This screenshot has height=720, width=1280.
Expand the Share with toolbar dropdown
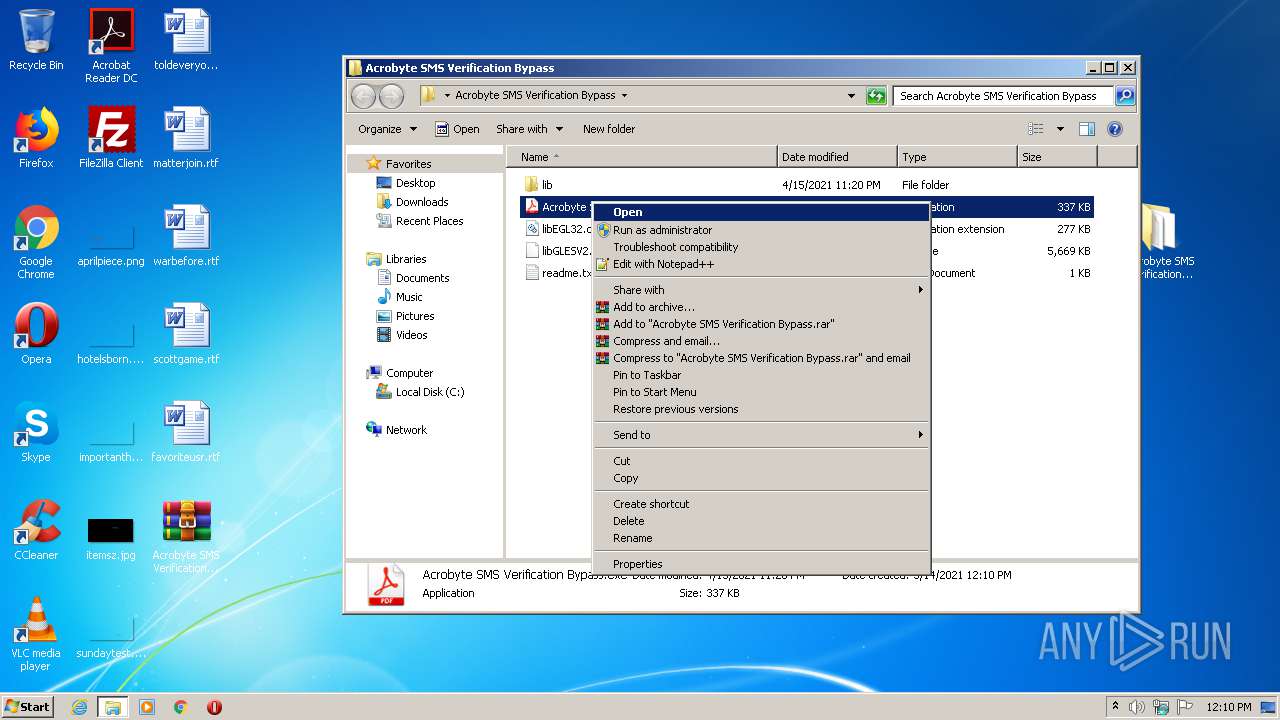click(530, 129)
